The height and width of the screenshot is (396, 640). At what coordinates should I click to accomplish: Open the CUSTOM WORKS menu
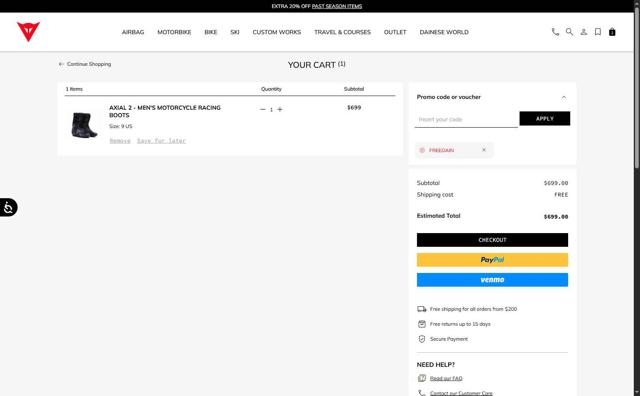click(x=277, y=32)
